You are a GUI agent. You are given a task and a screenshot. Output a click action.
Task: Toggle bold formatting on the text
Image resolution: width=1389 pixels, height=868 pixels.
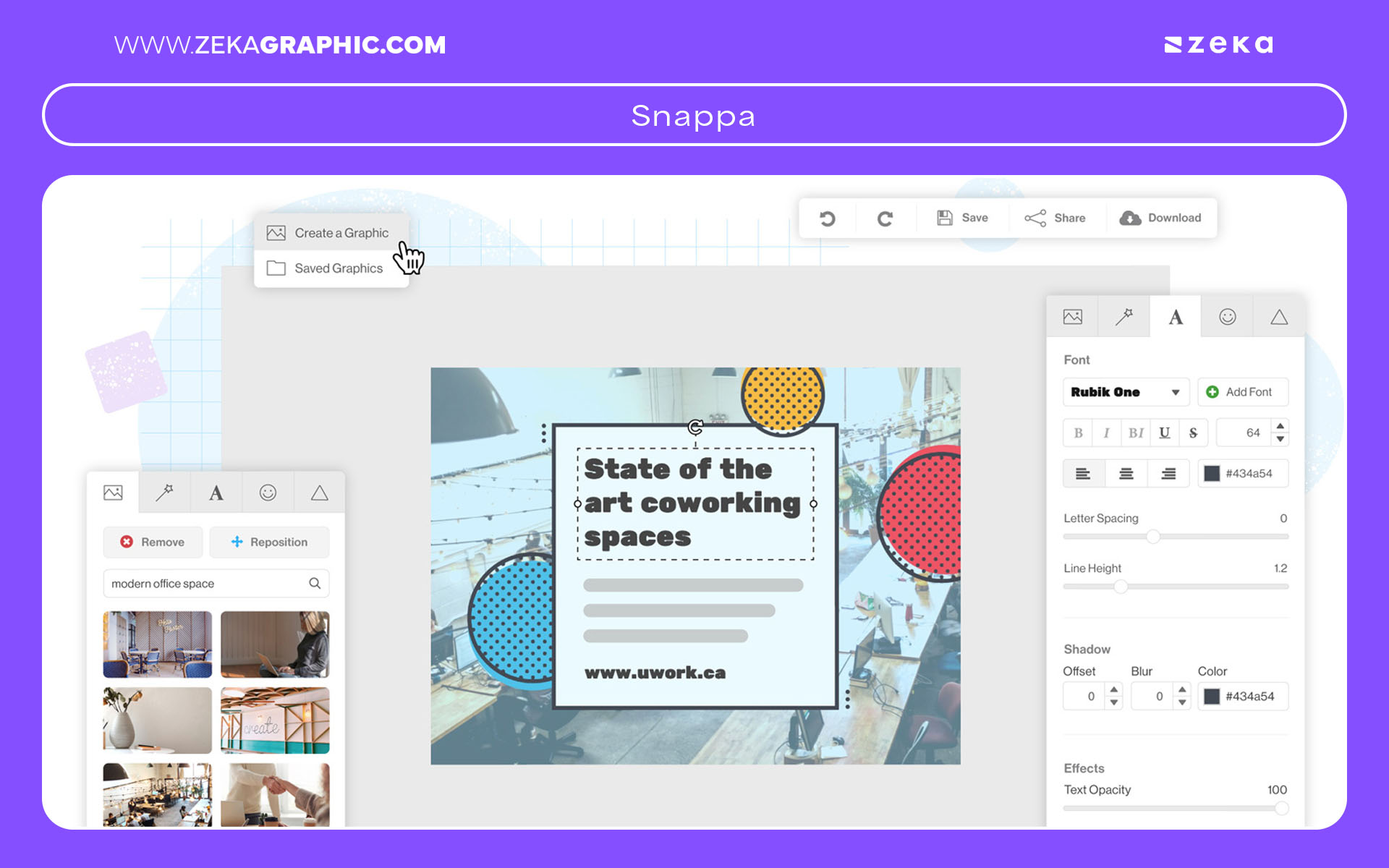(x=1078, y=433)
